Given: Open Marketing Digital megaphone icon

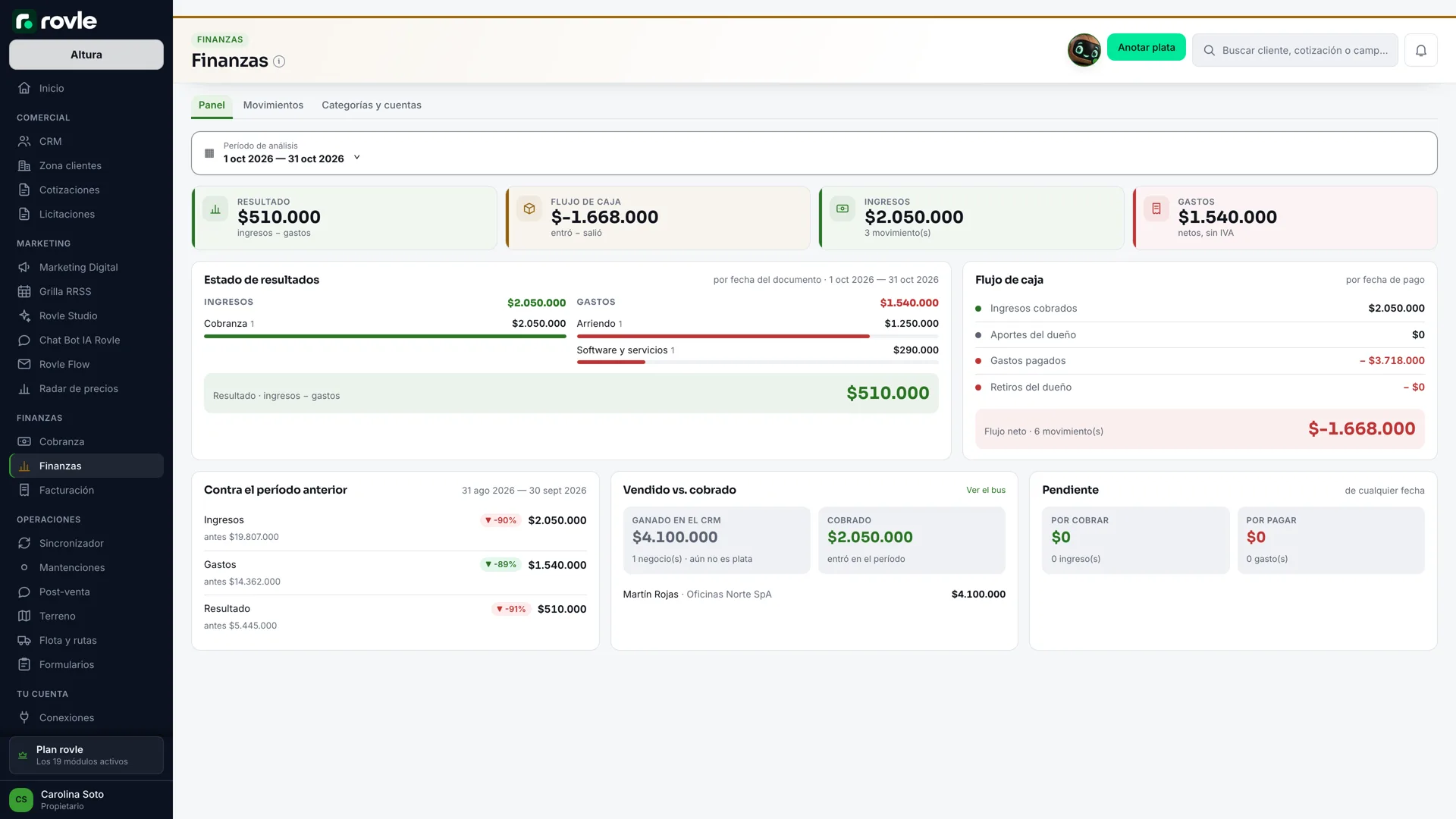Looking at the screenshot, I should [24, 267].
